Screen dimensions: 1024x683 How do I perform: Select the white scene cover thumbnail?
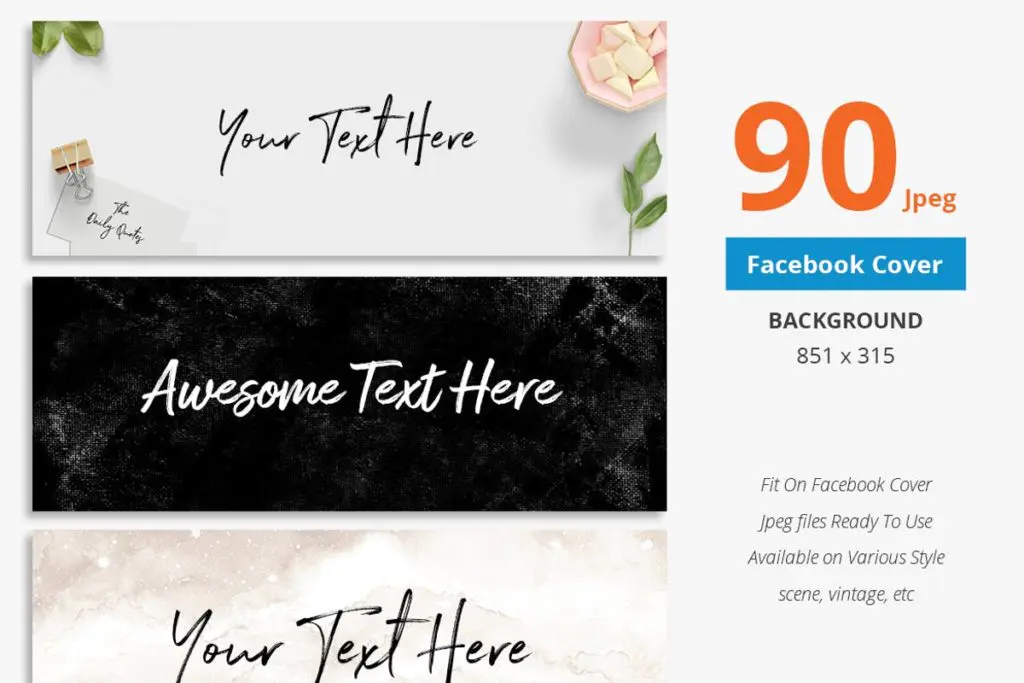[349, 138]
